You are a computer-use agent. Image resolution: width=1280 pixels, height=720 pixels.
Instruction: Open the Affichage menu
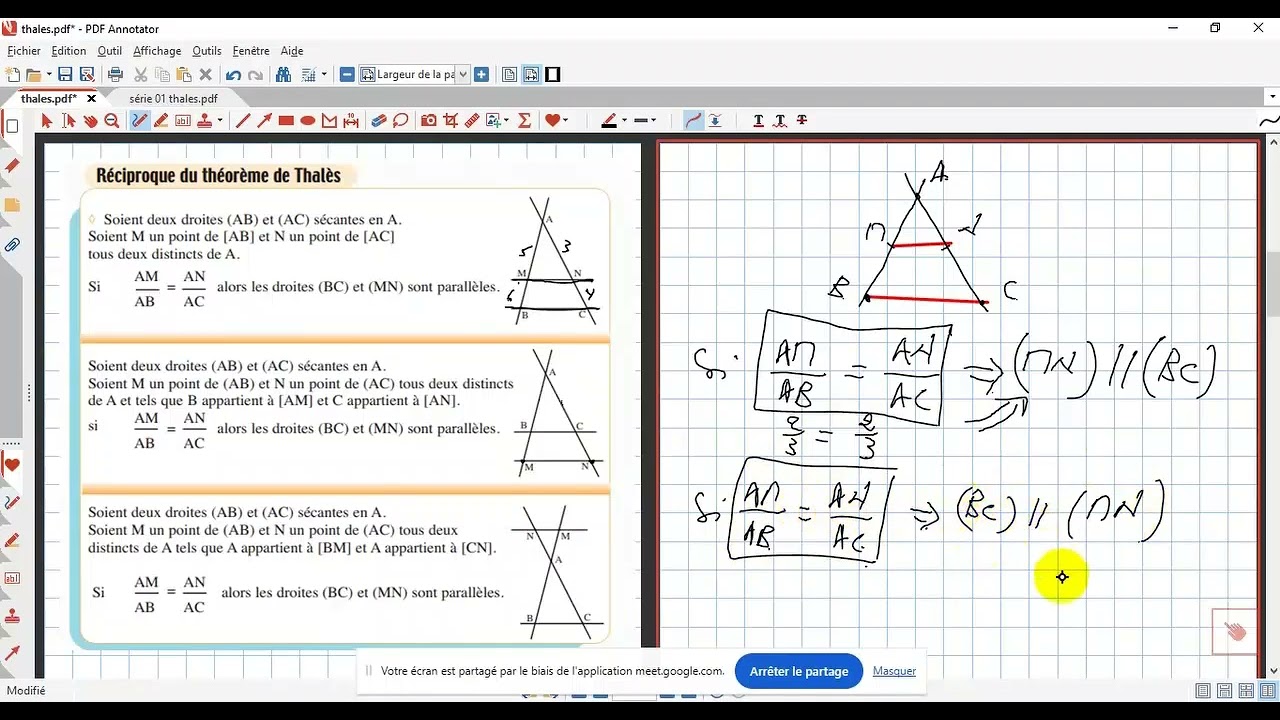pos(157,51)
